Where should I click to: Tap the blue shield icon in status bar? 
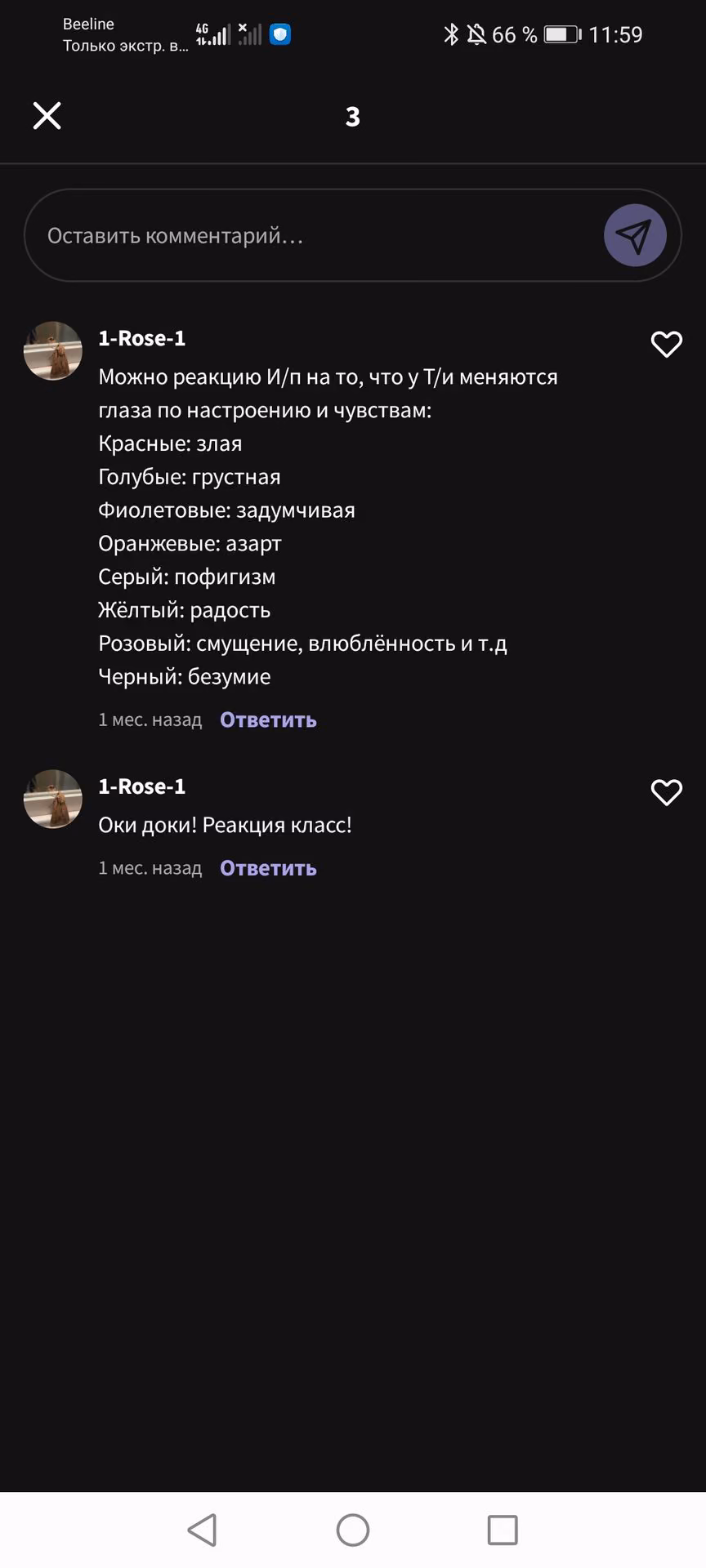(x=280, y=34)
